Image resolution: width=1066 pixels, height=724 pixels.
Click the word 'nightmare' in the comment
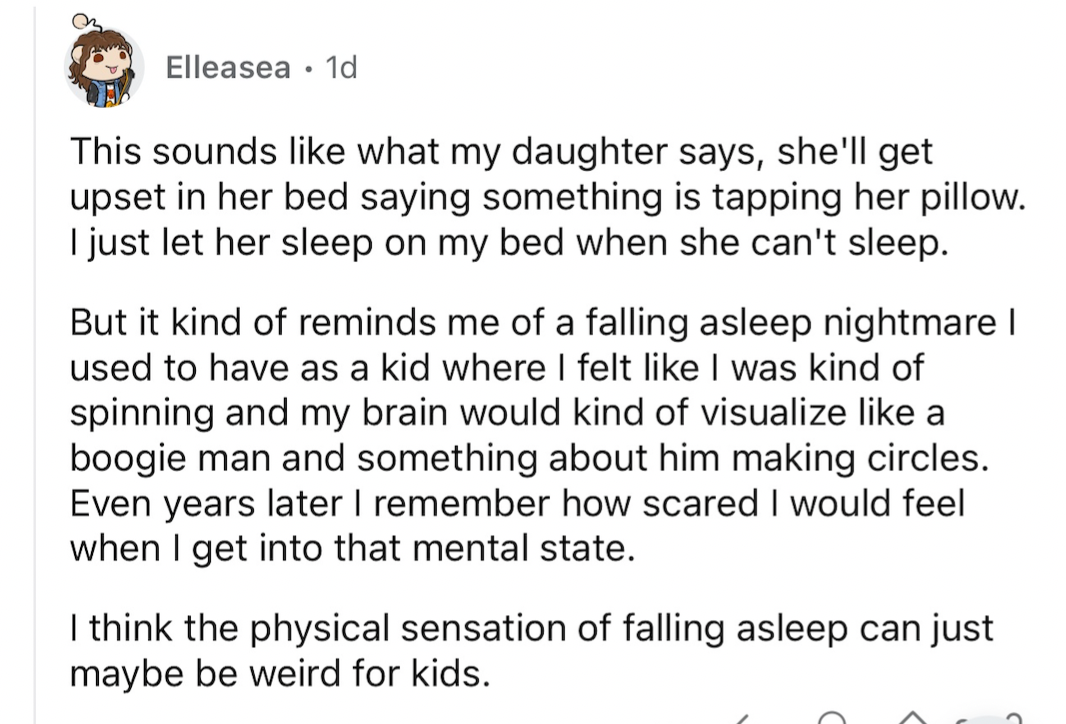(910, 322)
